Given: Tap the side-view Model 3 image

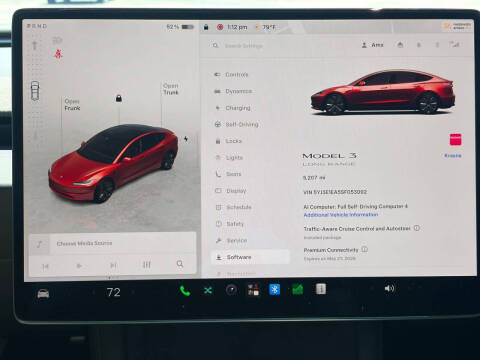Looking at the screenshot, I should click(x=383, y=92).
